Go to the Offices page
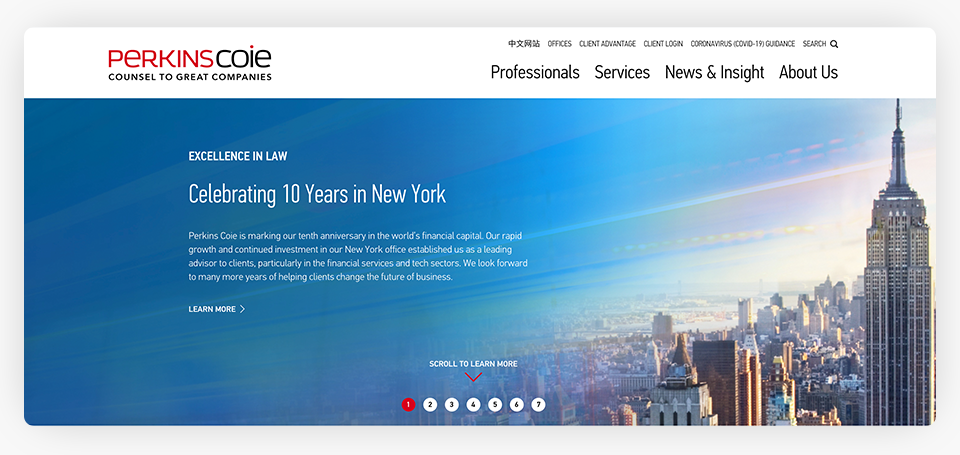This screenshot has width=960, height=455. point(559,44)
